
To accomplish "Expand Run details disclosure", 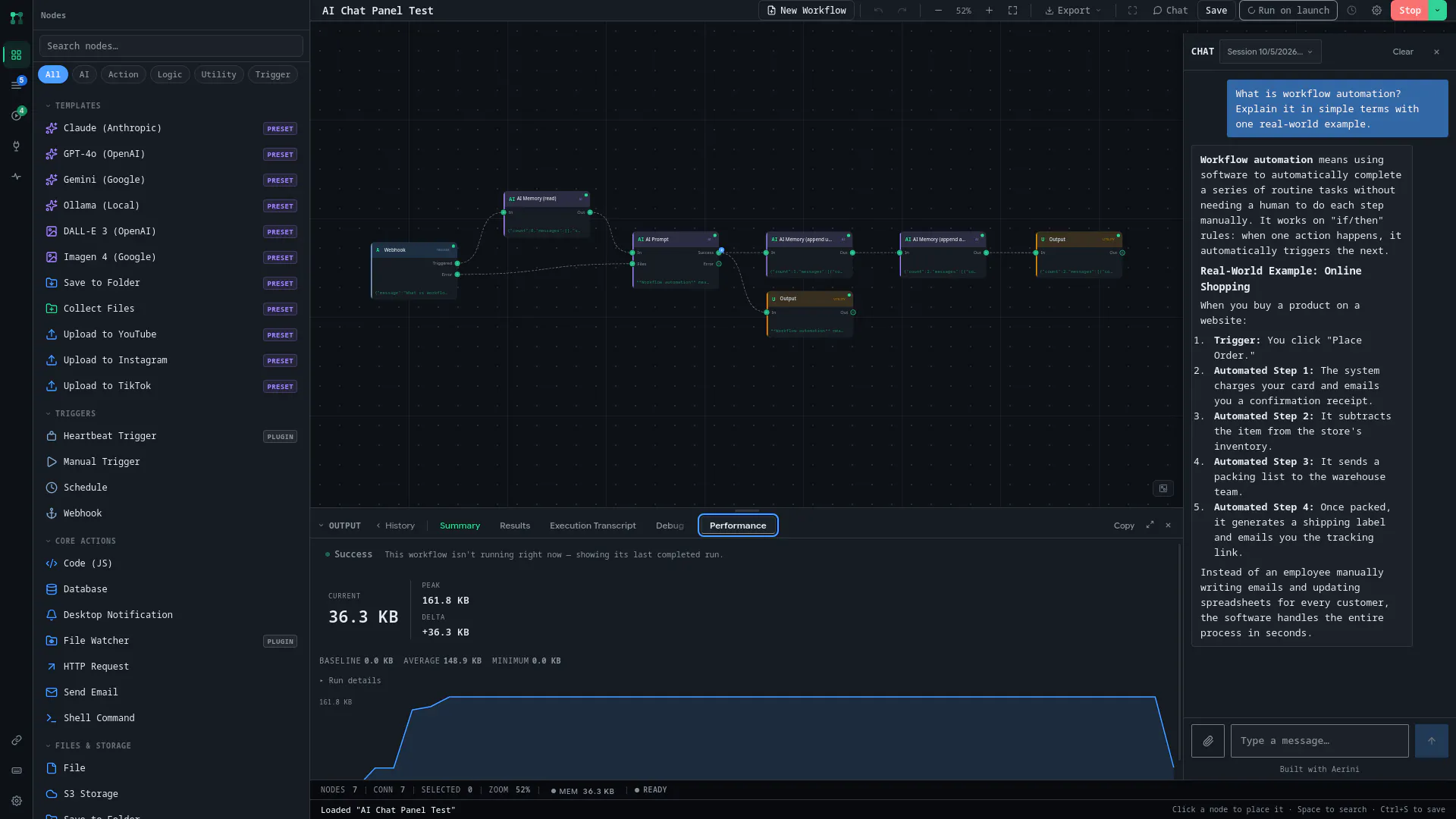I will [350, 680].
